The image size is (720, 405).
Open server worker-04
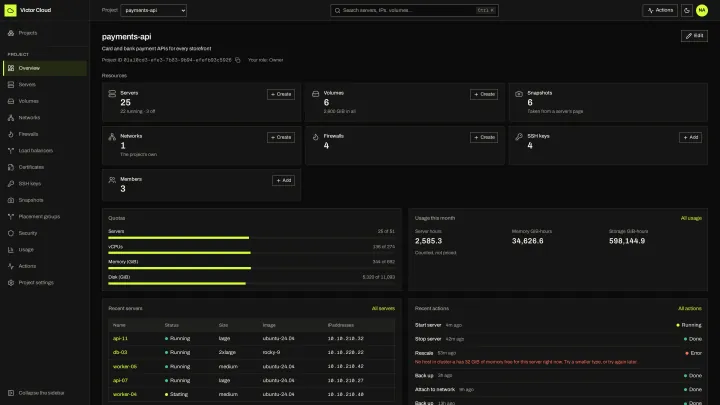pos(125,394)
